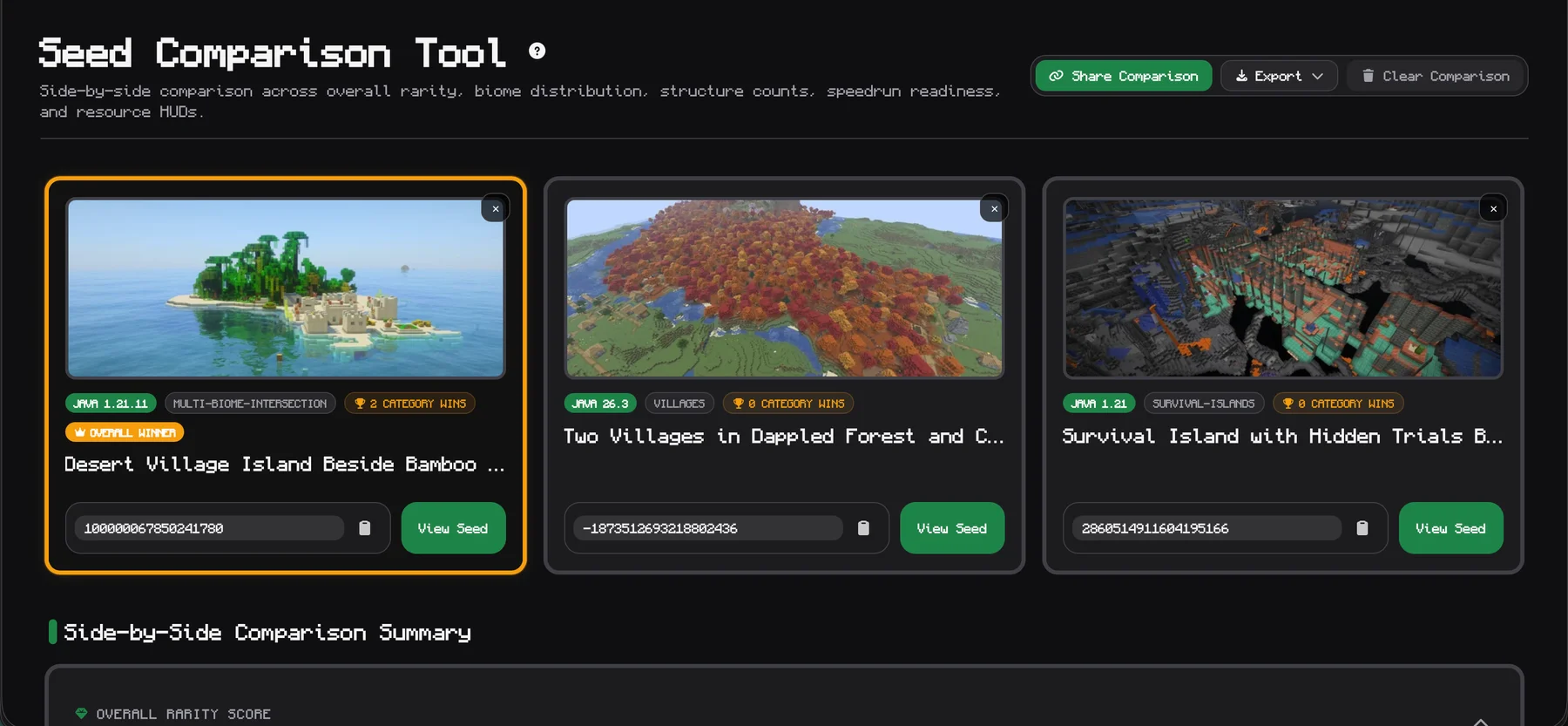Viewport: 1568px width, 726px height.
Task: Select seed field 100000067850241780
Action: click(209, 528)
